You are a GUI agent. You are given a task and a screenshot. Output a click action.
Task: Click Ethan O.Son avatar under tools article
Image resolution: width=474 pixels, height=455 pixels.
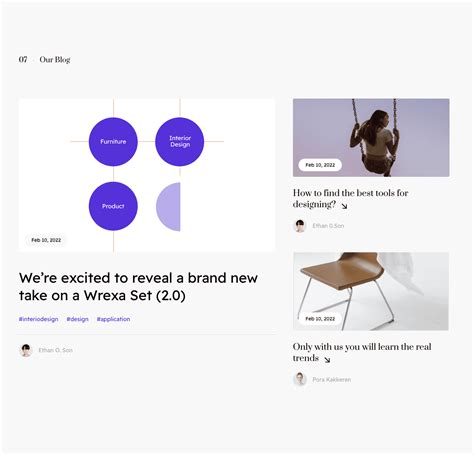300,226
